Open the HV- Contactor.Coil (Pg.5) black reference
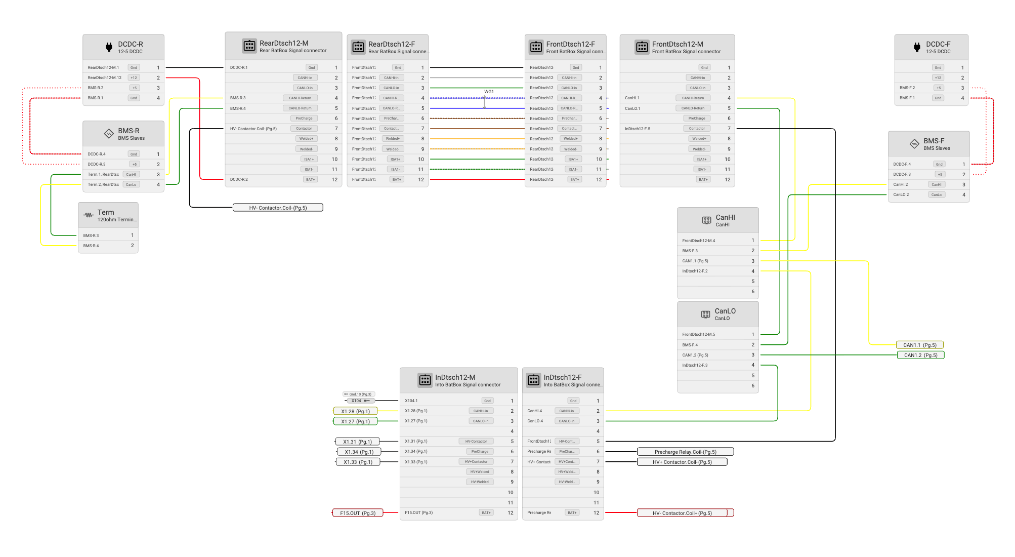The width and height of the screenshot is (1015, 557). (278, 208)
